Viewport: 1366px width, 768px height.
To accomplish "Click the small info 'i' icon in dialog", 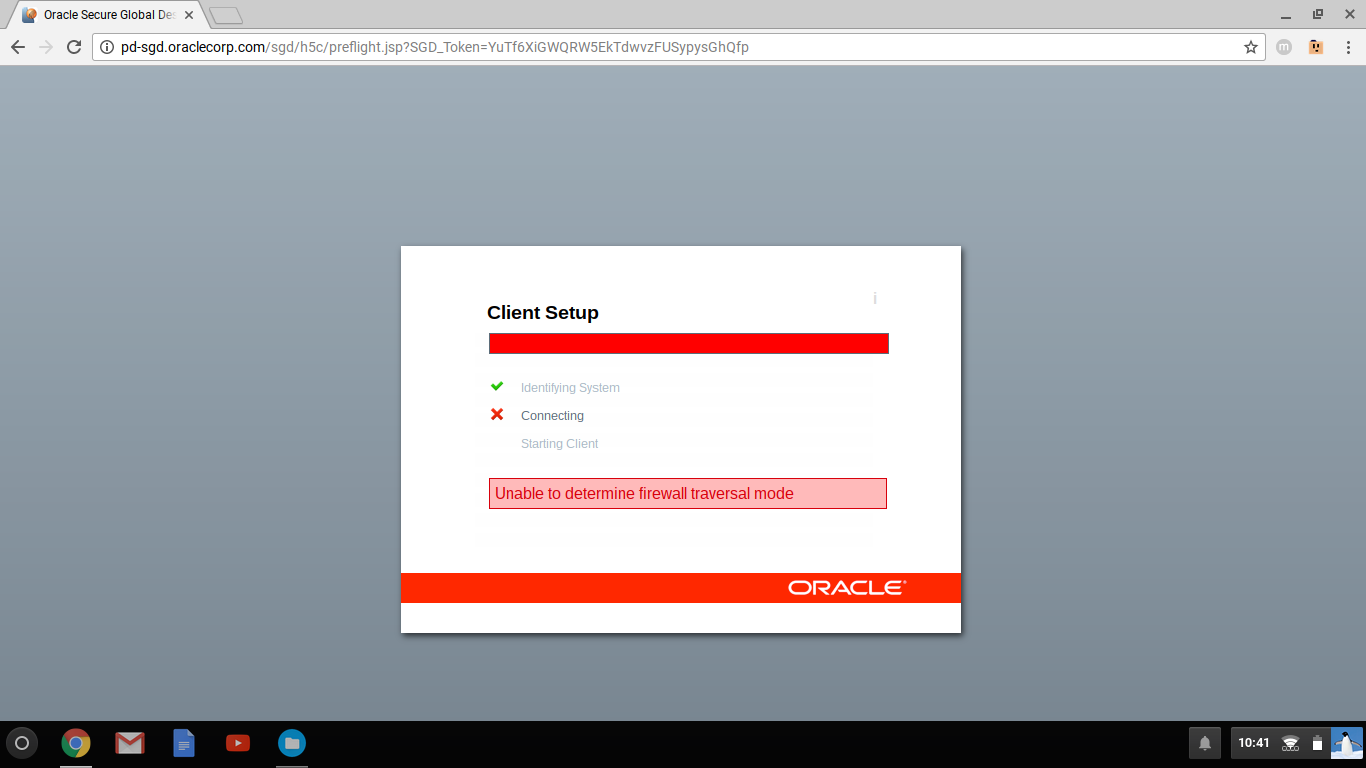I will [x=875, y=298].
